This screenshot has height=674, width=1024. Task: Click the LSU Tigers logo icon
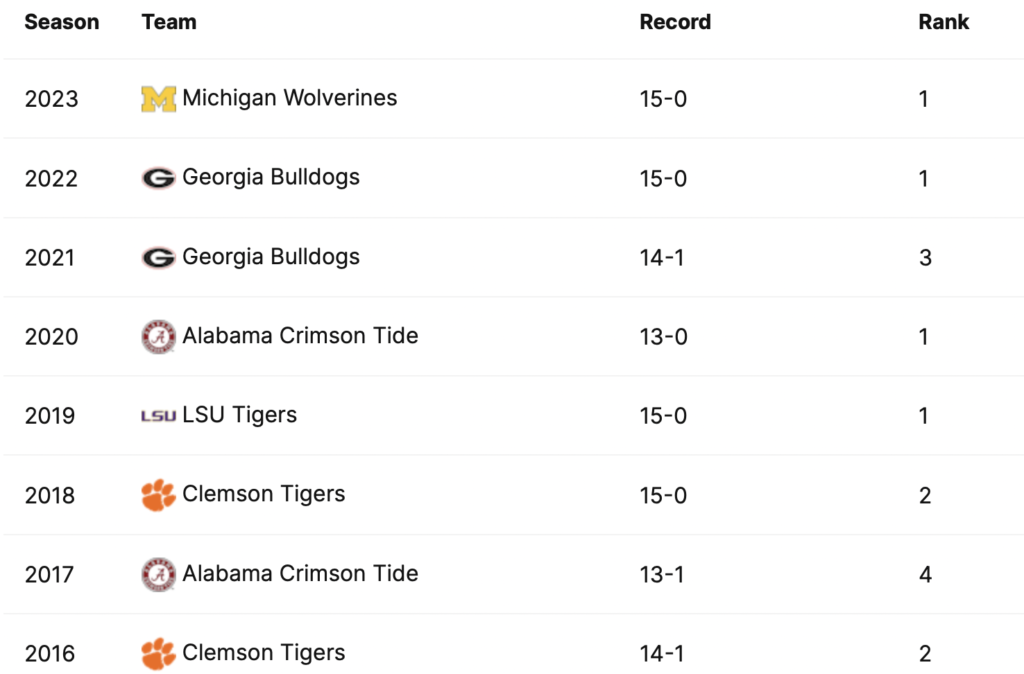(158, 416)
